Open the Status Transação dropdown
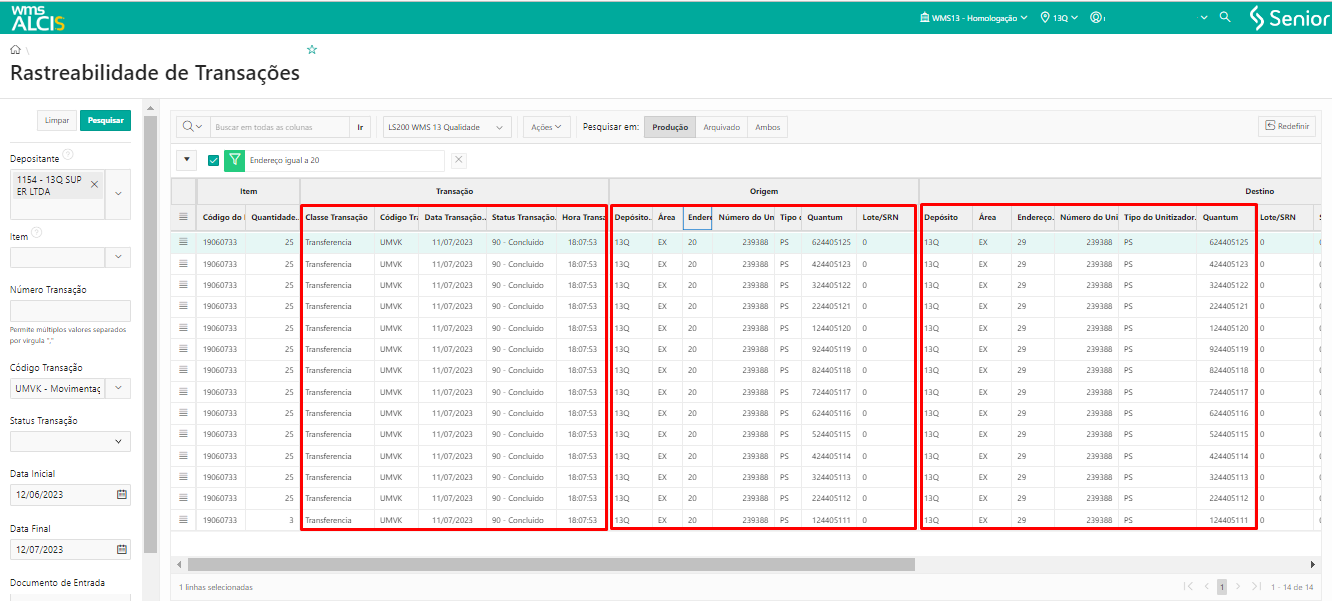Screen dimensions: 1332x601 70,441
